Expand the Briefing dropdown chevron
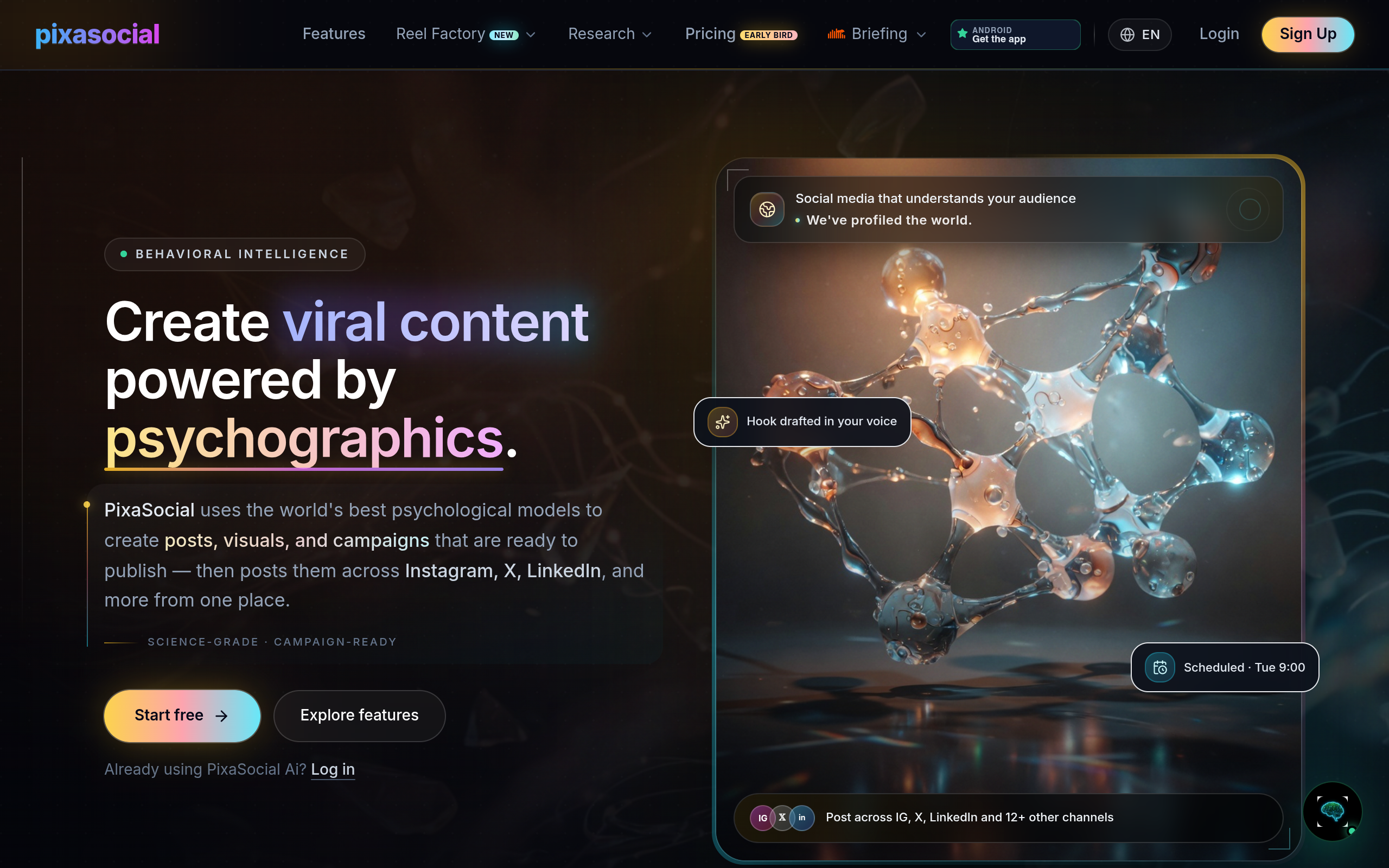The height and width of the screenshot is (868, 1389). pos(921,35)
